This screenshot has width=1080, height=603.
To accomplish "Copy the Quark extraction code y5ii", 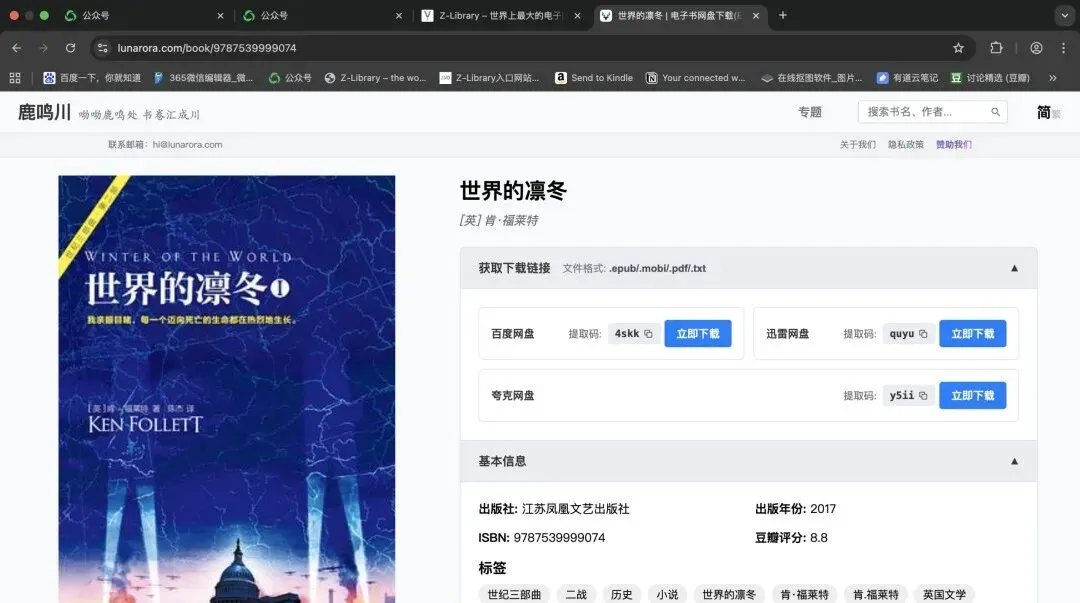I will 923,396.
